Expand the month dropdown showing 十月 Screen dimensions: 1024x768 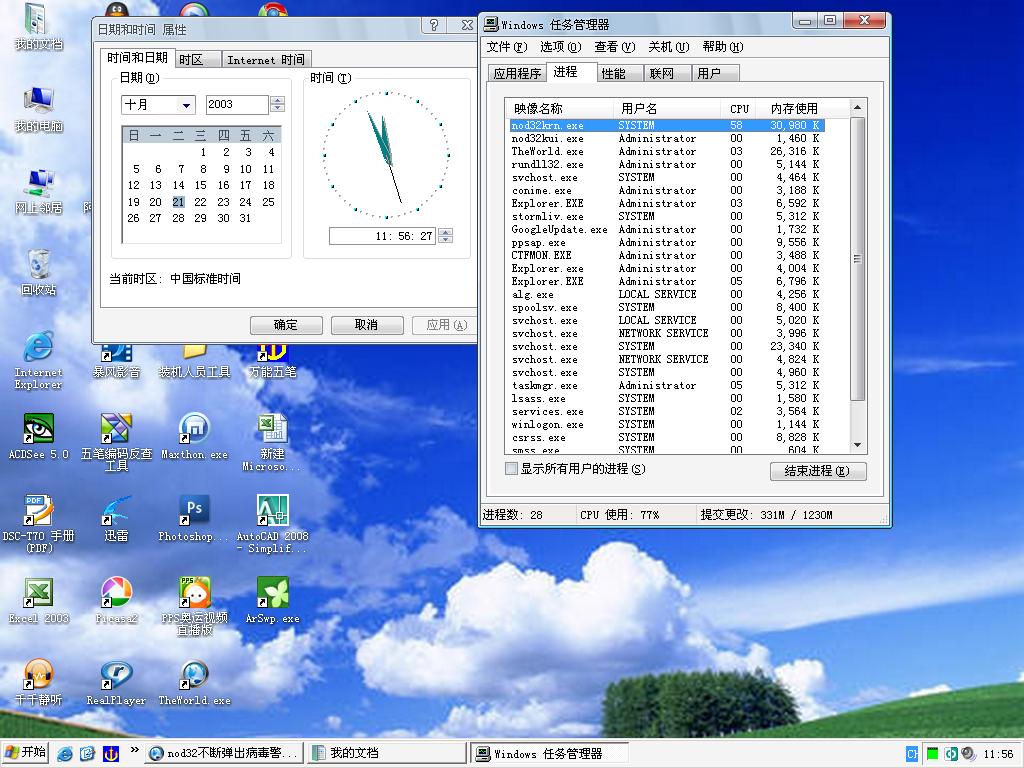click(186, 105)
